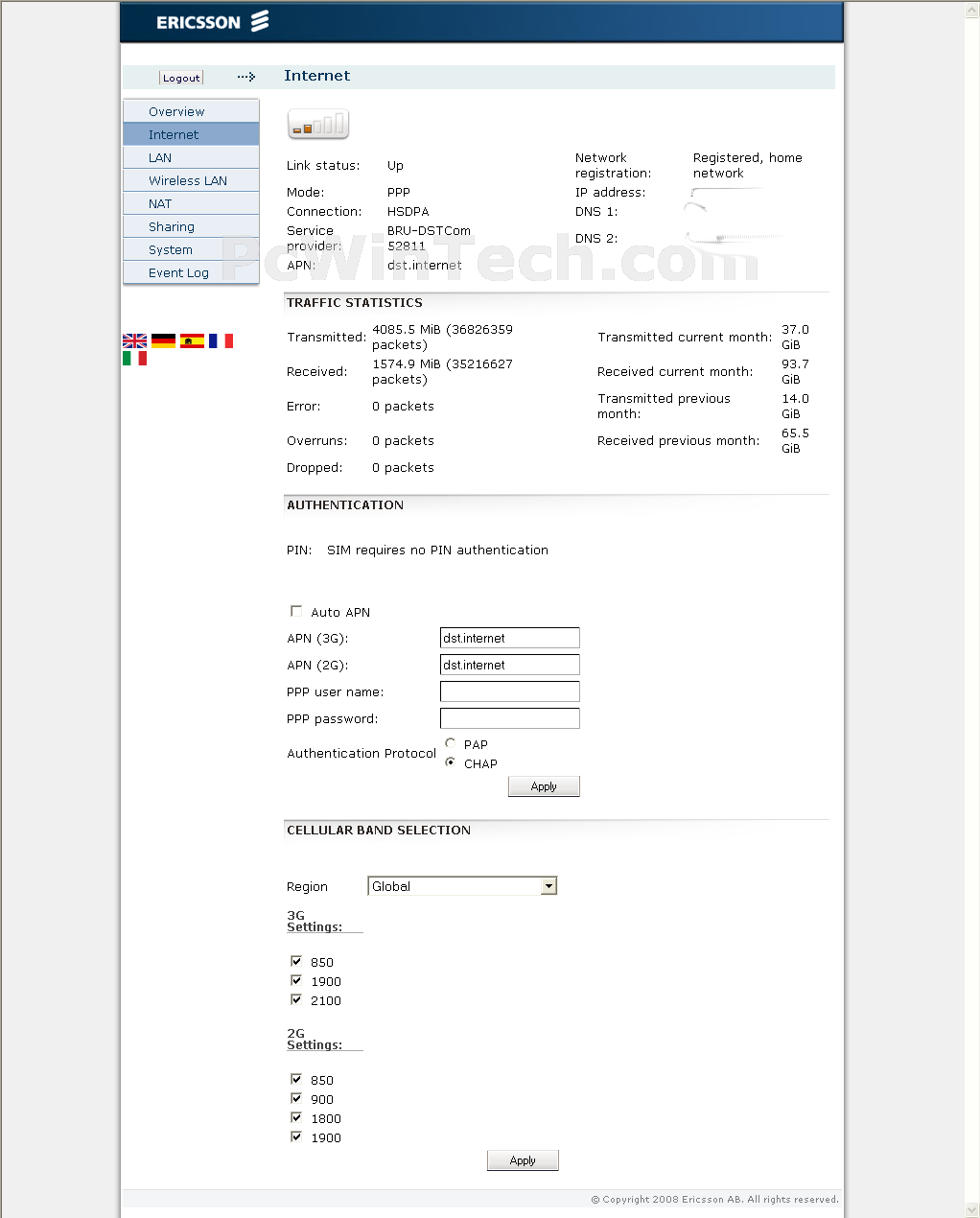Select the CHAP authentication protocol
The height and width of the screenshot is (1218, 980).
point(451,762)
